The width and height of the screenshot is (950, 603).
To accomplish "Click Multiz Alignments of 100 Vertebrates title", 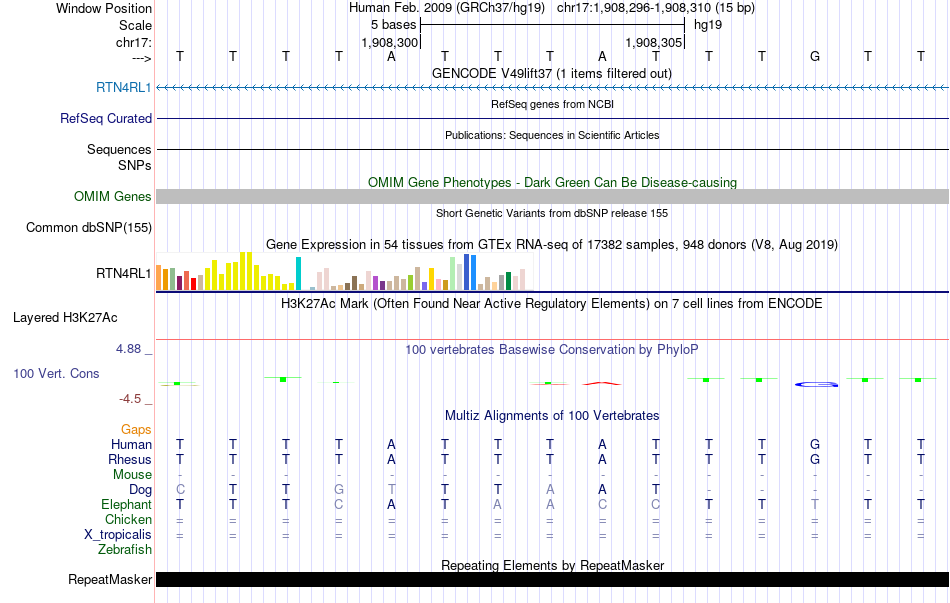I will pyautogui.click(x=551, y=416).
